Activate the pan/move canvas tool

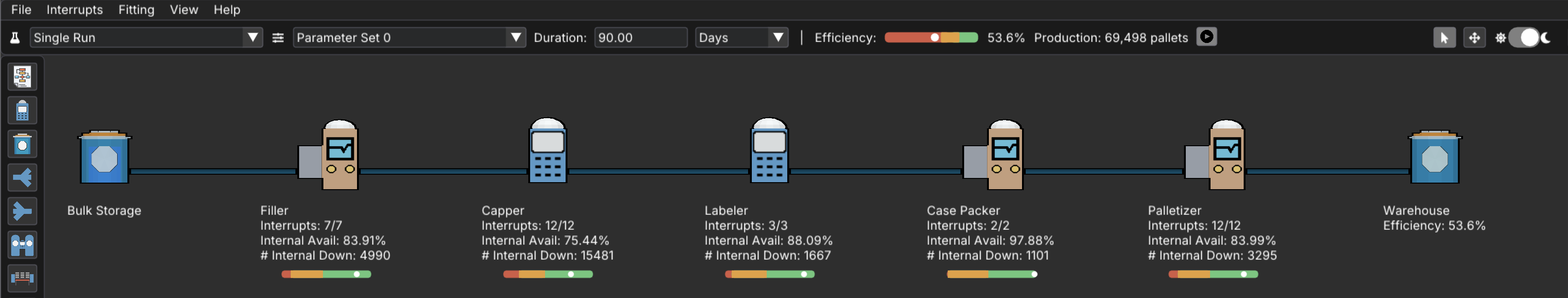[1475, 37]
